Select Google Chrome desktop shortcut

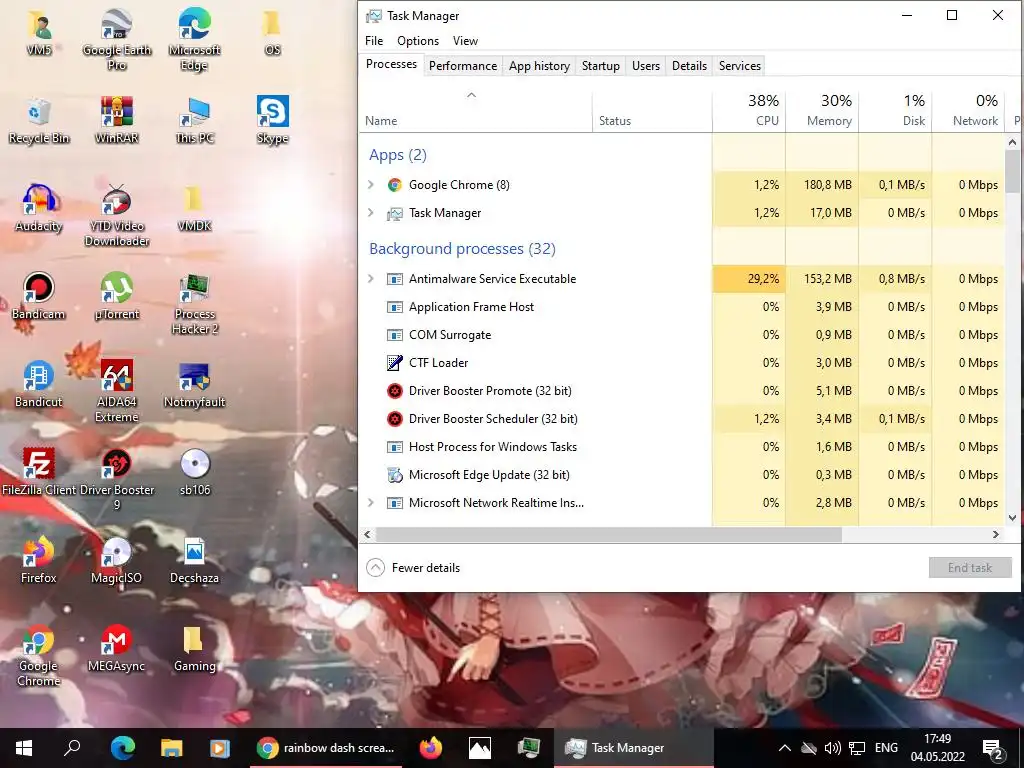(39, 655)
